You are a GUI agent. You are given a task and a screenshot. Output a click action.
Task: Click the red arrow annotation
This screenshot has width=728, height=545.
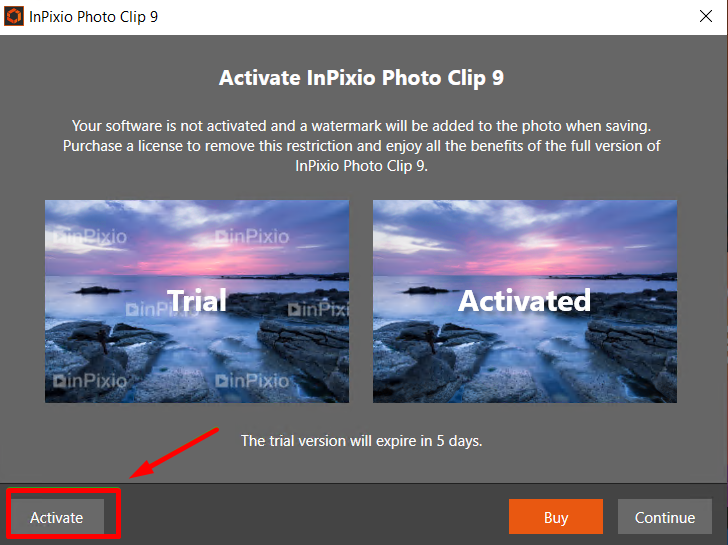174,453
